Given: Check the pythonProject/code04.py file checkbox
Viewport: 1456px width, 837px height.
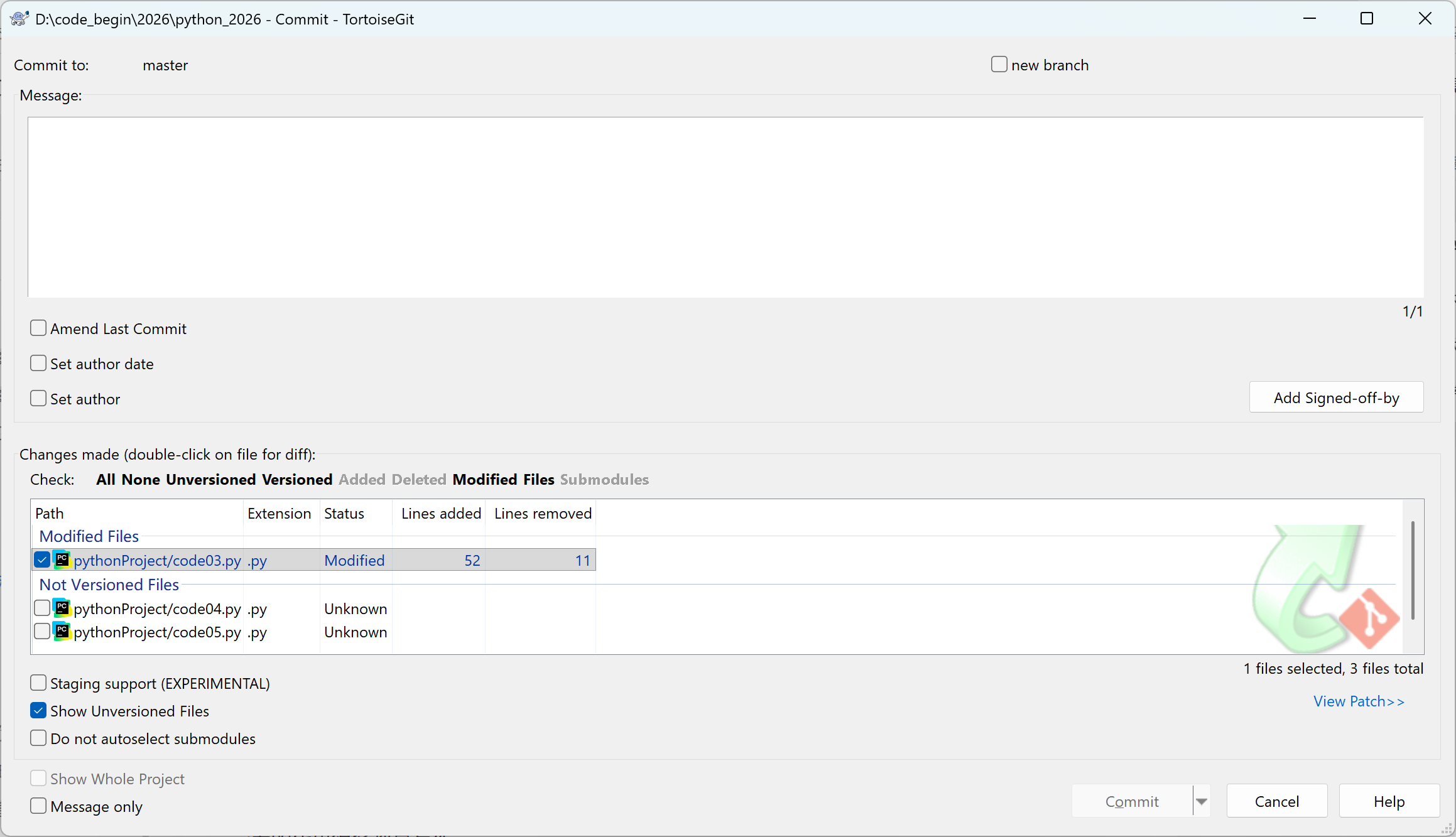Looking at the screenshot, I should point(42,608).
